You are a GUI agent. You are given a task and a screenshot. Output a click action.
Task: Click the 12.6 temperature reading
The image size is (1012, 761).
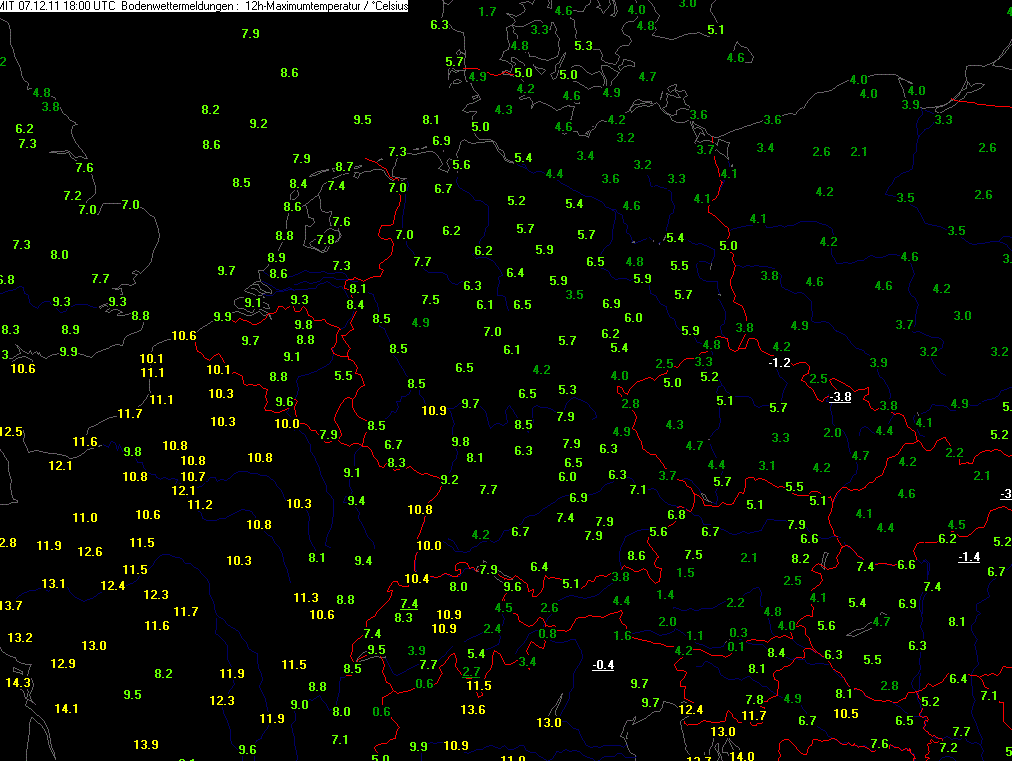tap(90, 552)
